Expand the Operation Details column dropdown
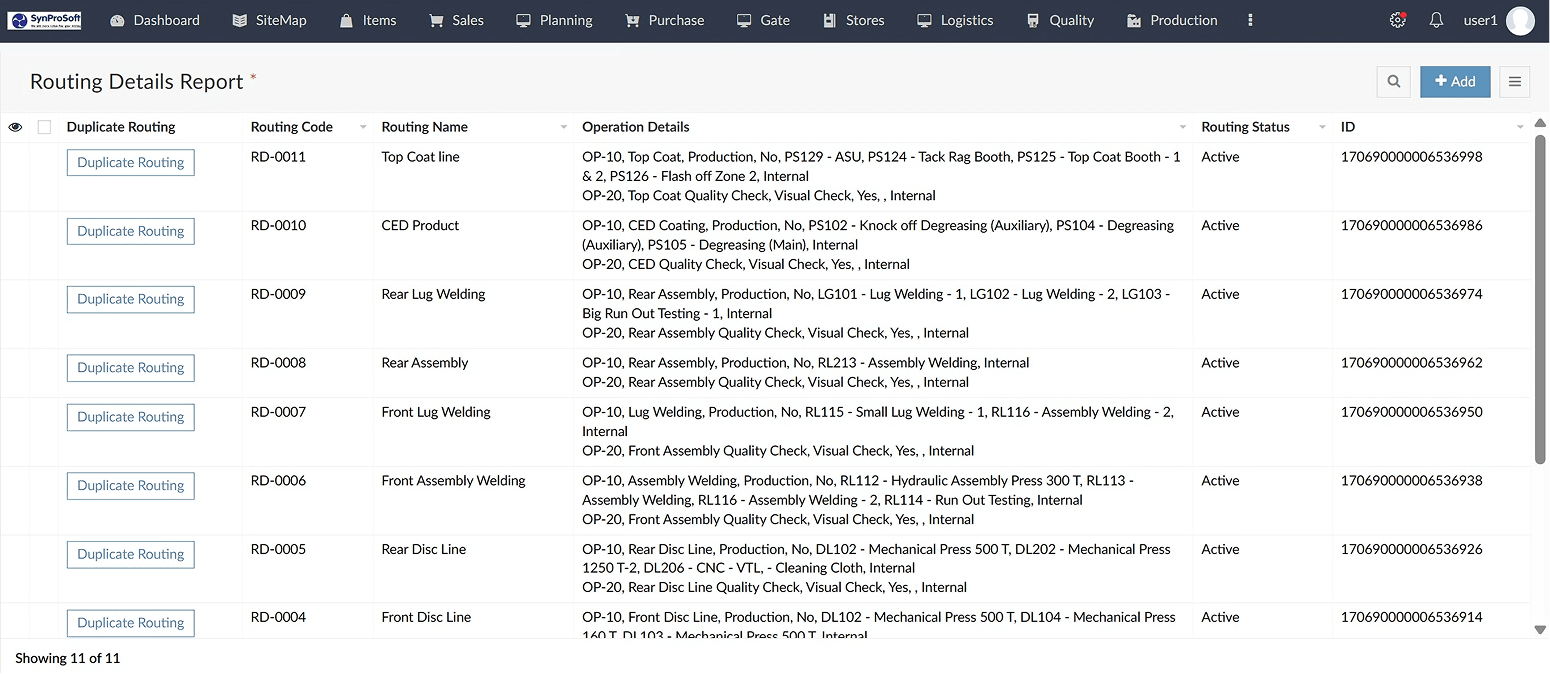 pyautogui.click(x=1181, y=128)
